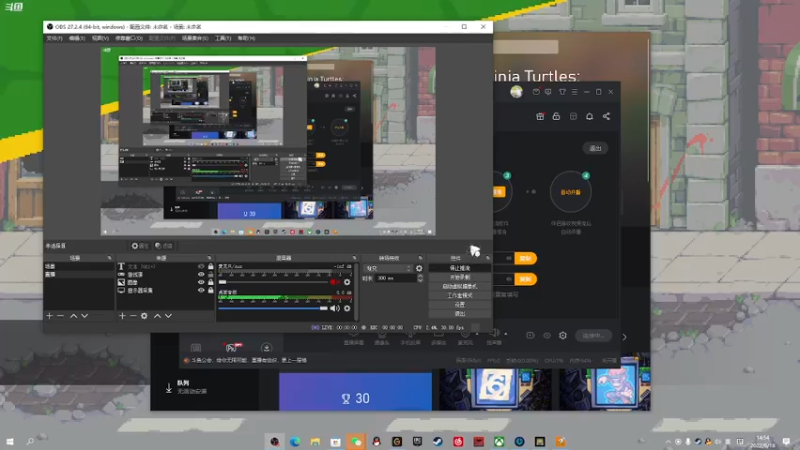The width and height of the screenshot is (800, 450).
Task: Toggle visibility of the 游戏源 source
Action: click(201, 274)
